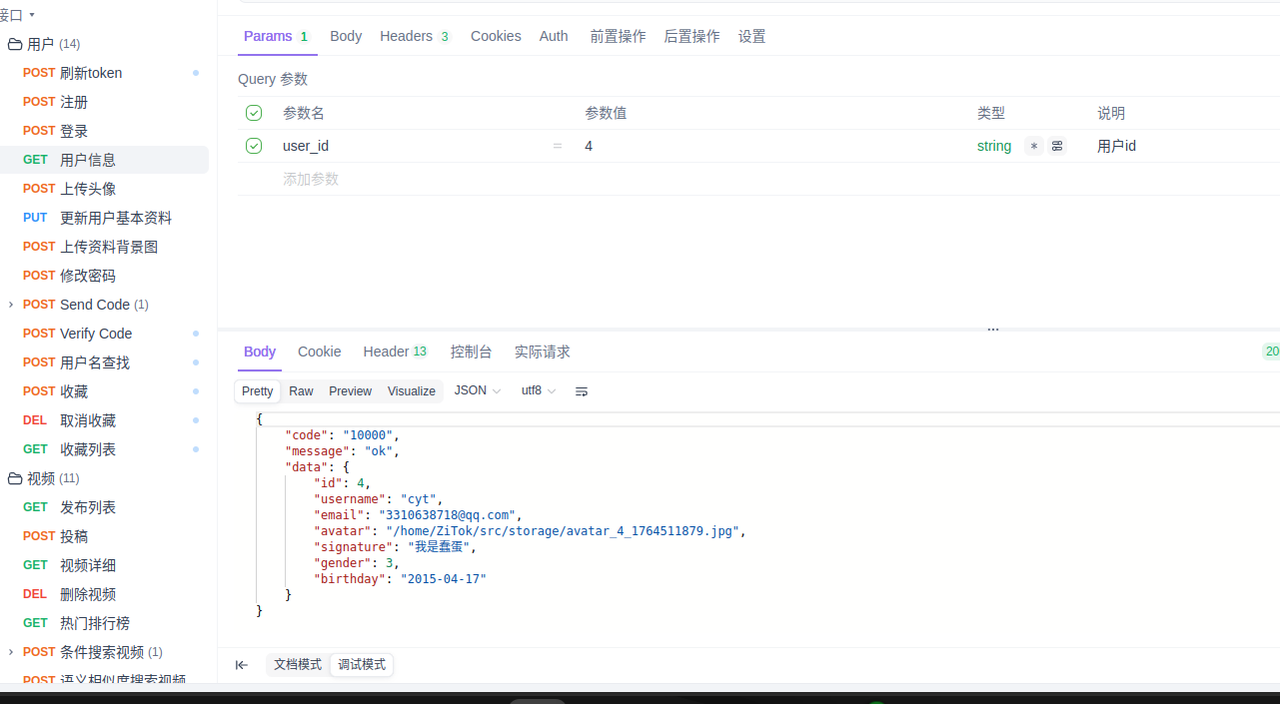Open the 控制台 tab
This screenshot has height=704, width=1280.
pos(471,352)
